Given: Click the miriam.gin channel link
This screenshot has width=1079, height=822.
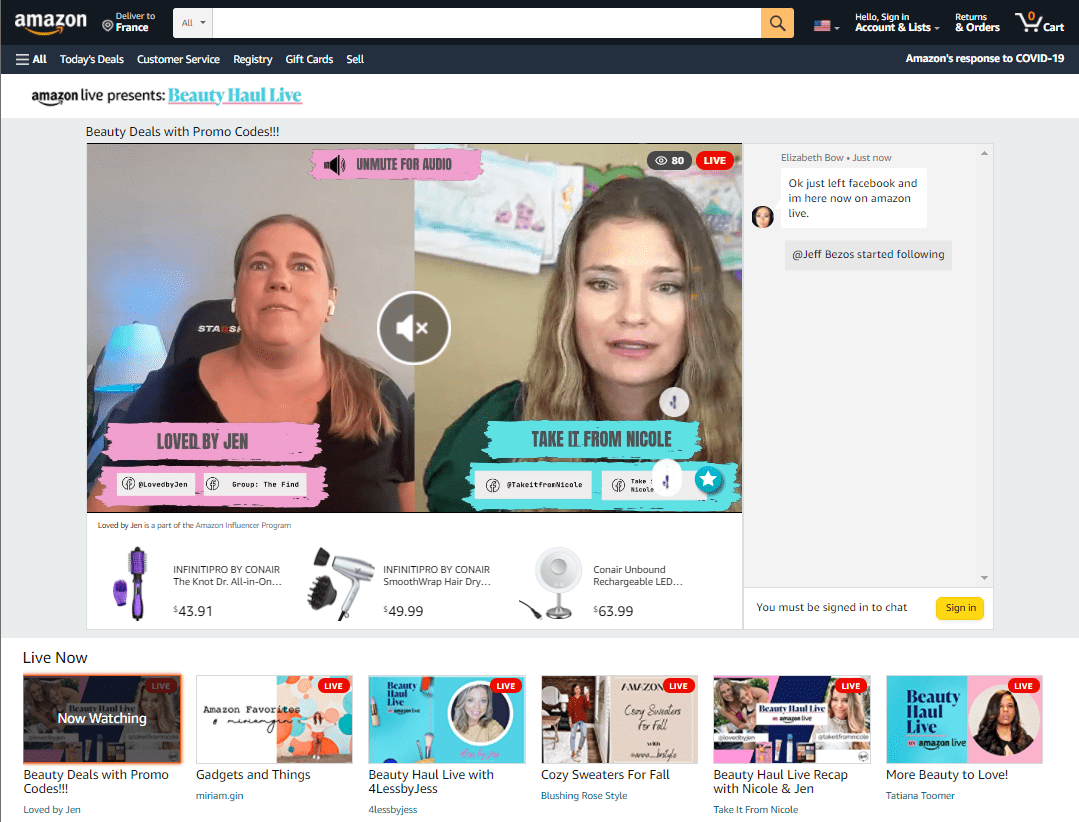Looking at the screenshot, I should [220, 796].
